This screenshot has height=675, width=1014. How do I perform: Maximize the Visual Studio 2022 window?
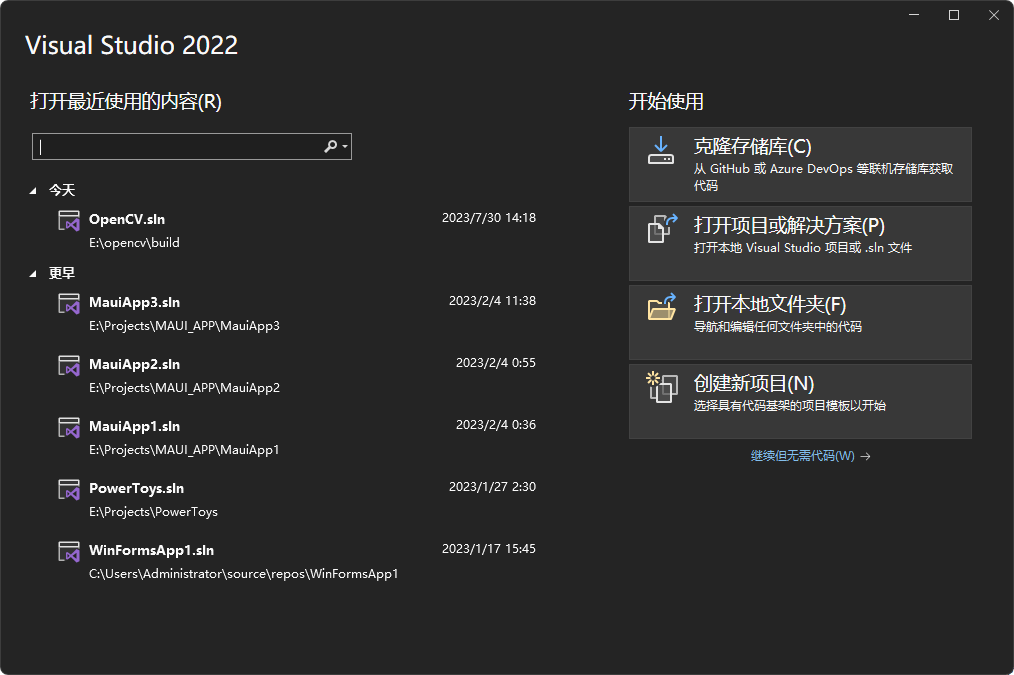954,15
